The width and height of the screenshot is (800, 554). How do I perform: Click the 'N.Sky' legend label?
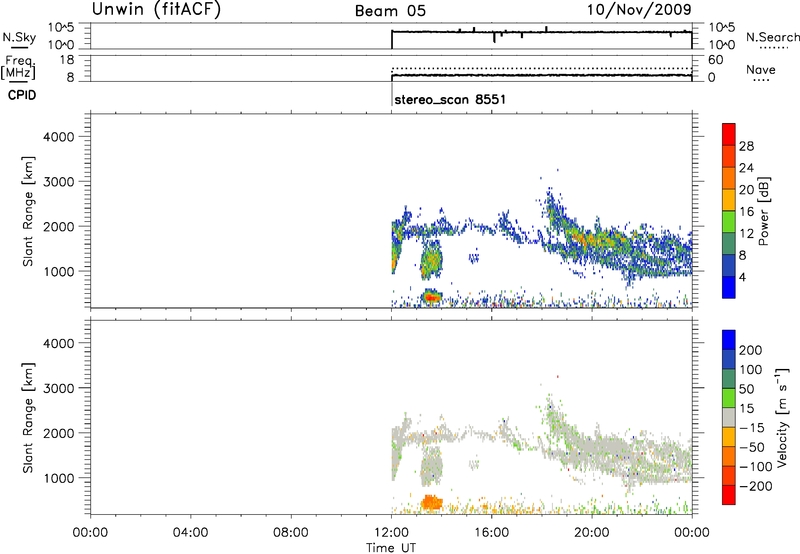click(19, 37)
